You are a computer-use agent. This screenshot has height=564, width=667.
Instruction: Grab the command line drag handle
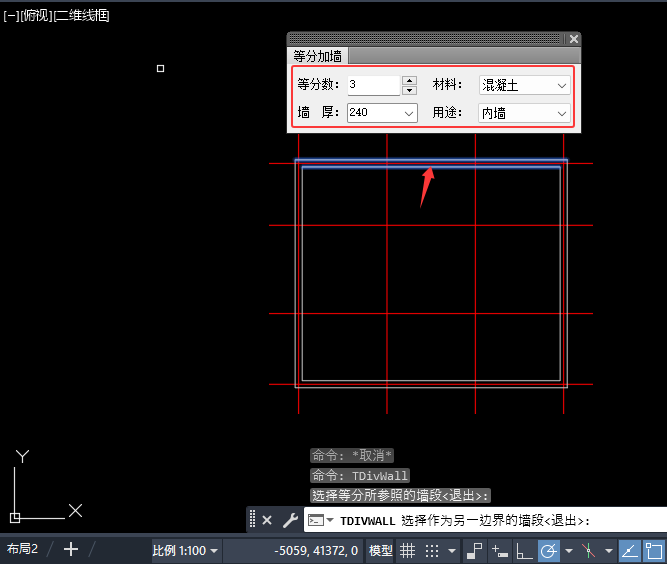point(252,519)
